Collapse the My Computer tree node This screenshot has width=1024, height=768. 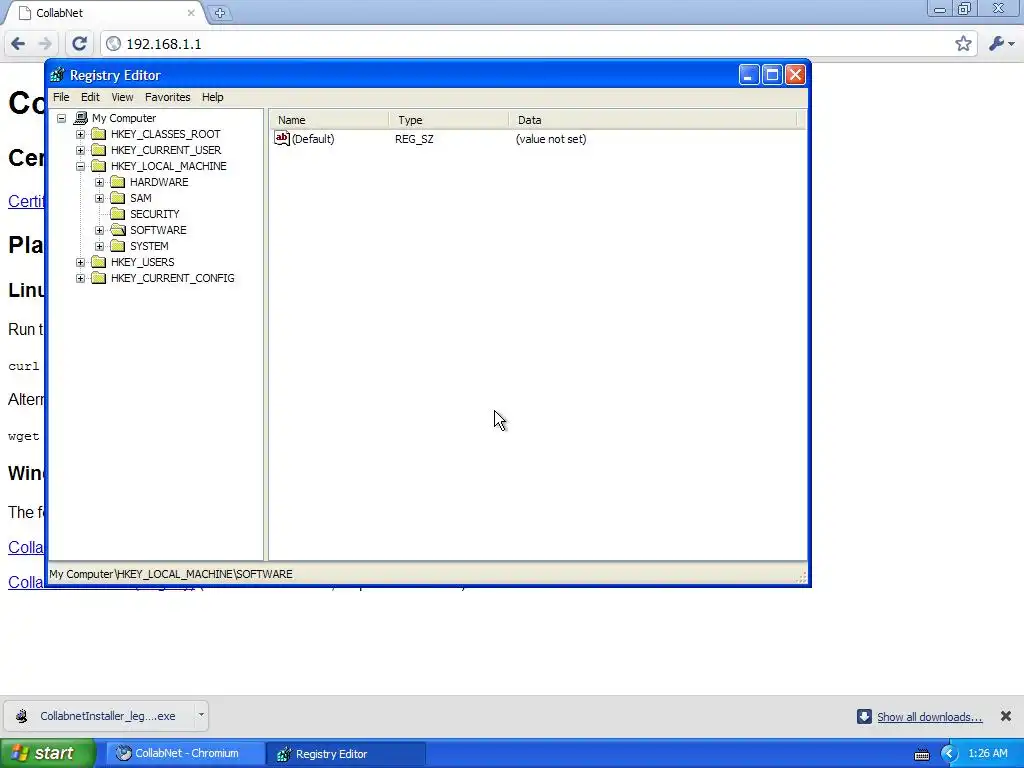61,118
